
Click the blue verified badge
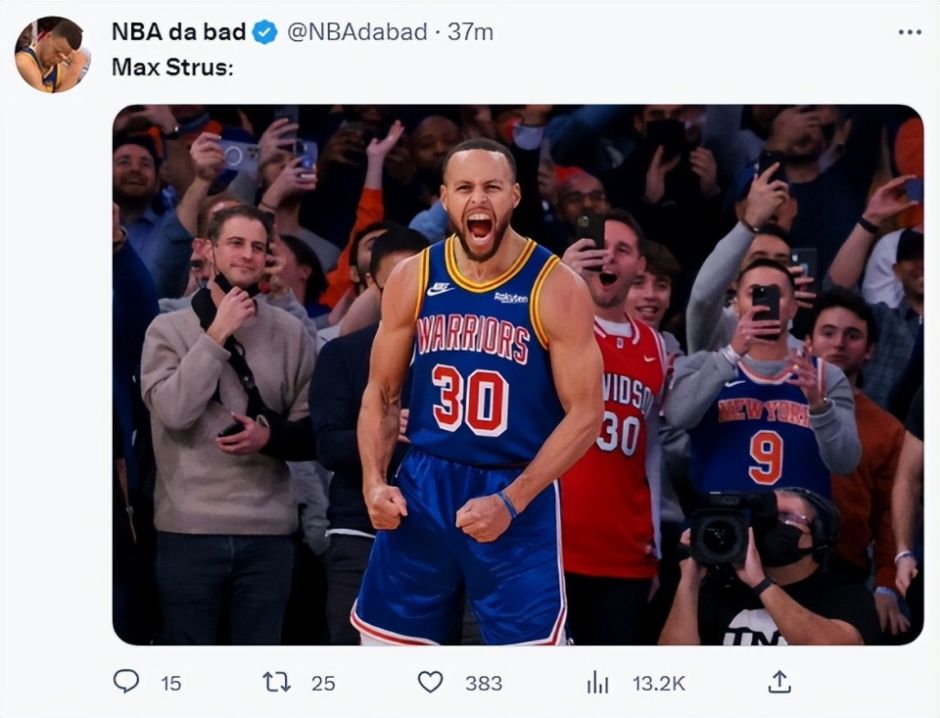click(x=264, y=32)
